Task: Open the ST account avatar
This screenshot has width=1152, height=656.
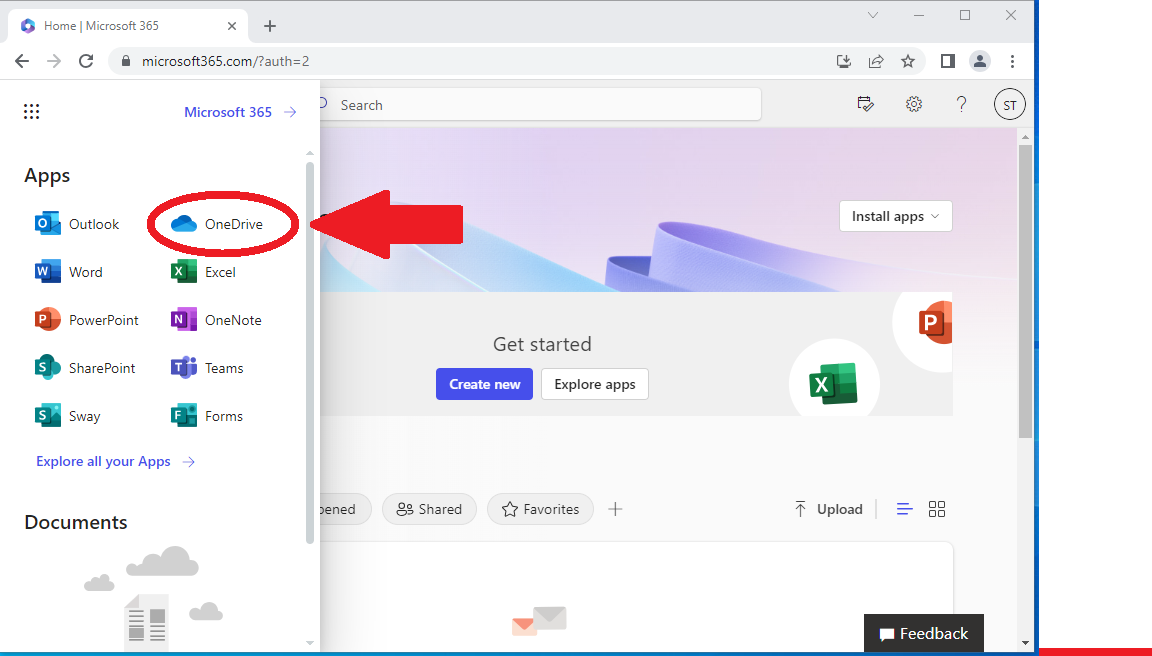Action: click(x=1009, y=105)
